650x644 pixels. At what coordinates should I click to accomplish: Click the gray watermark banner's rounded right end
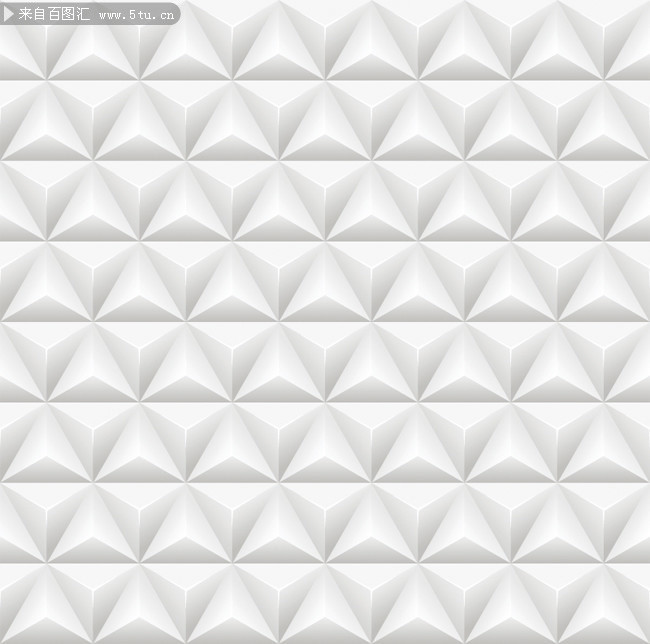coord(174,13)
